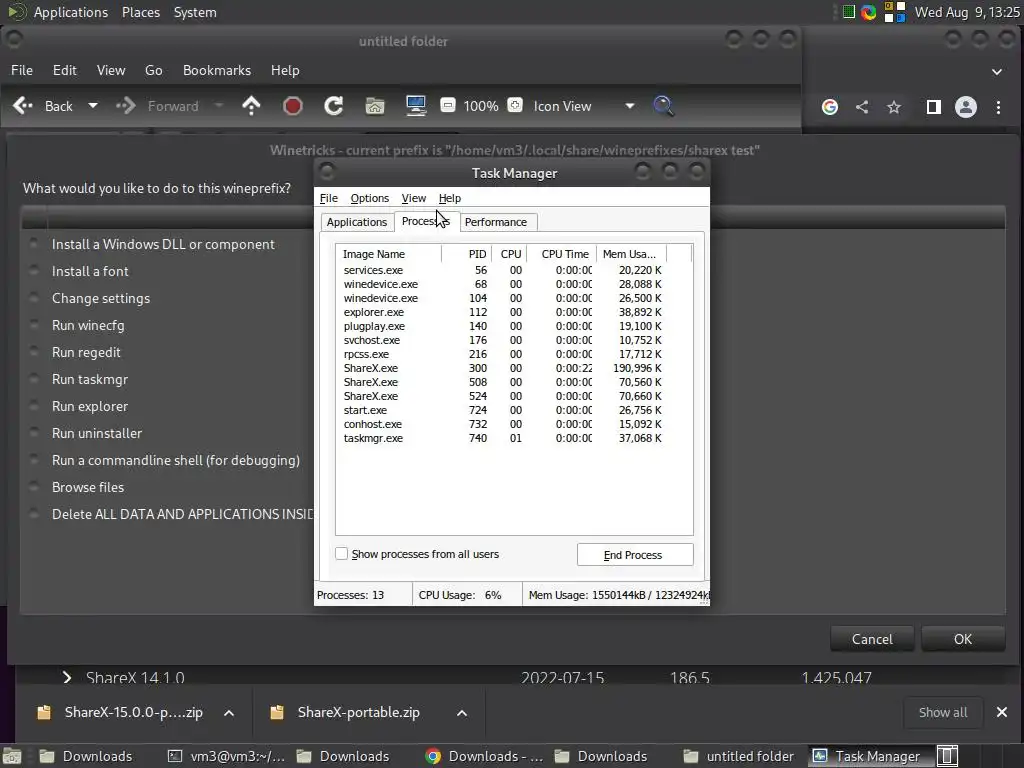Open ShareX-15.0.0 download options chevron

(x=229, y=712)
